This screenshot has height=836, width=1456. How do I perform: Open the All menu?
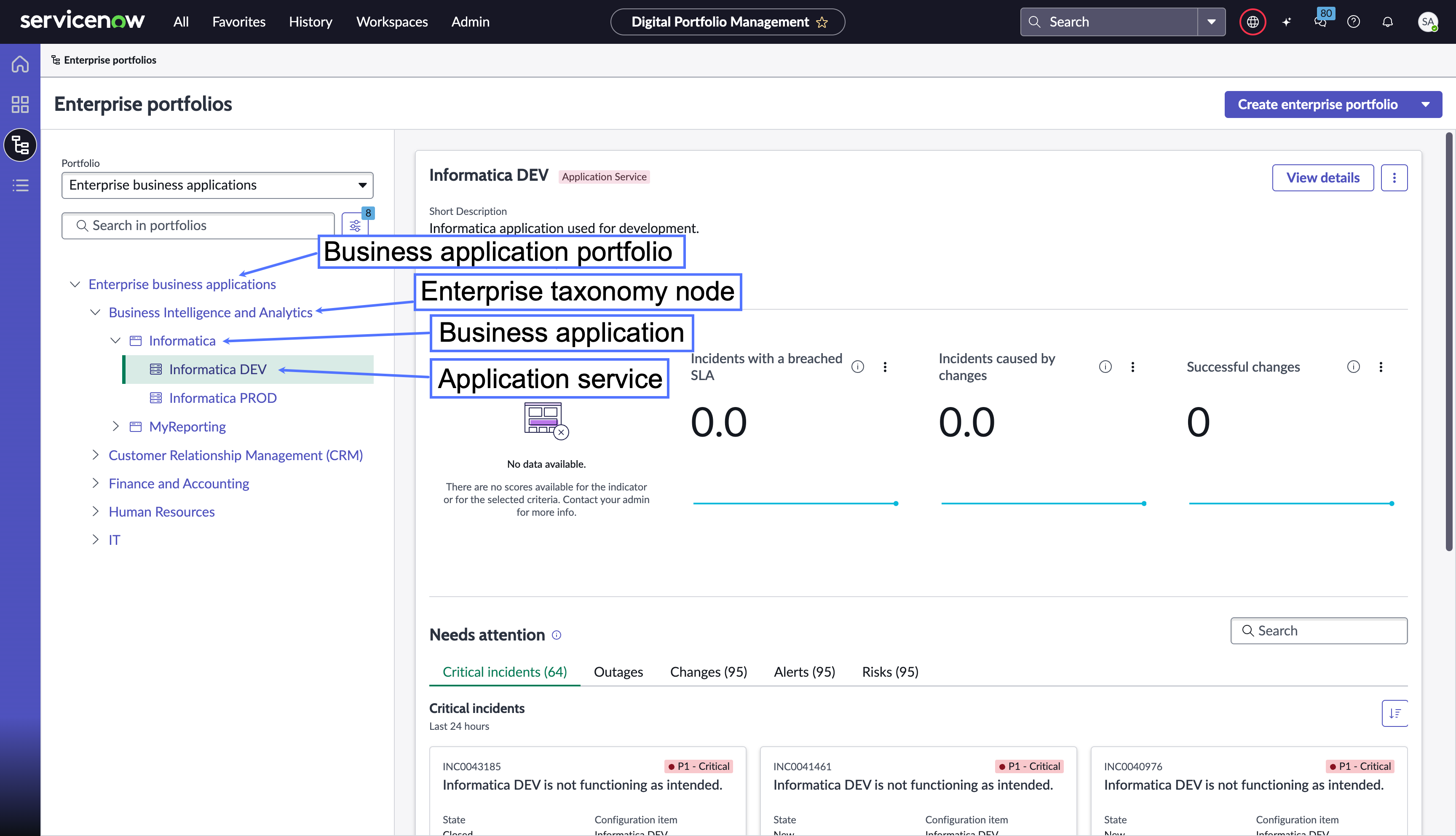click(181, 22)
